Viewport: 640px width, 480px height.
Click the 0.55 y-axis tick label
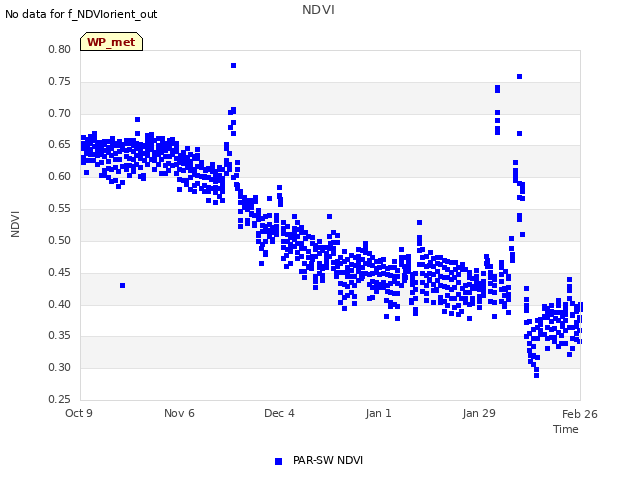(60, 209)
